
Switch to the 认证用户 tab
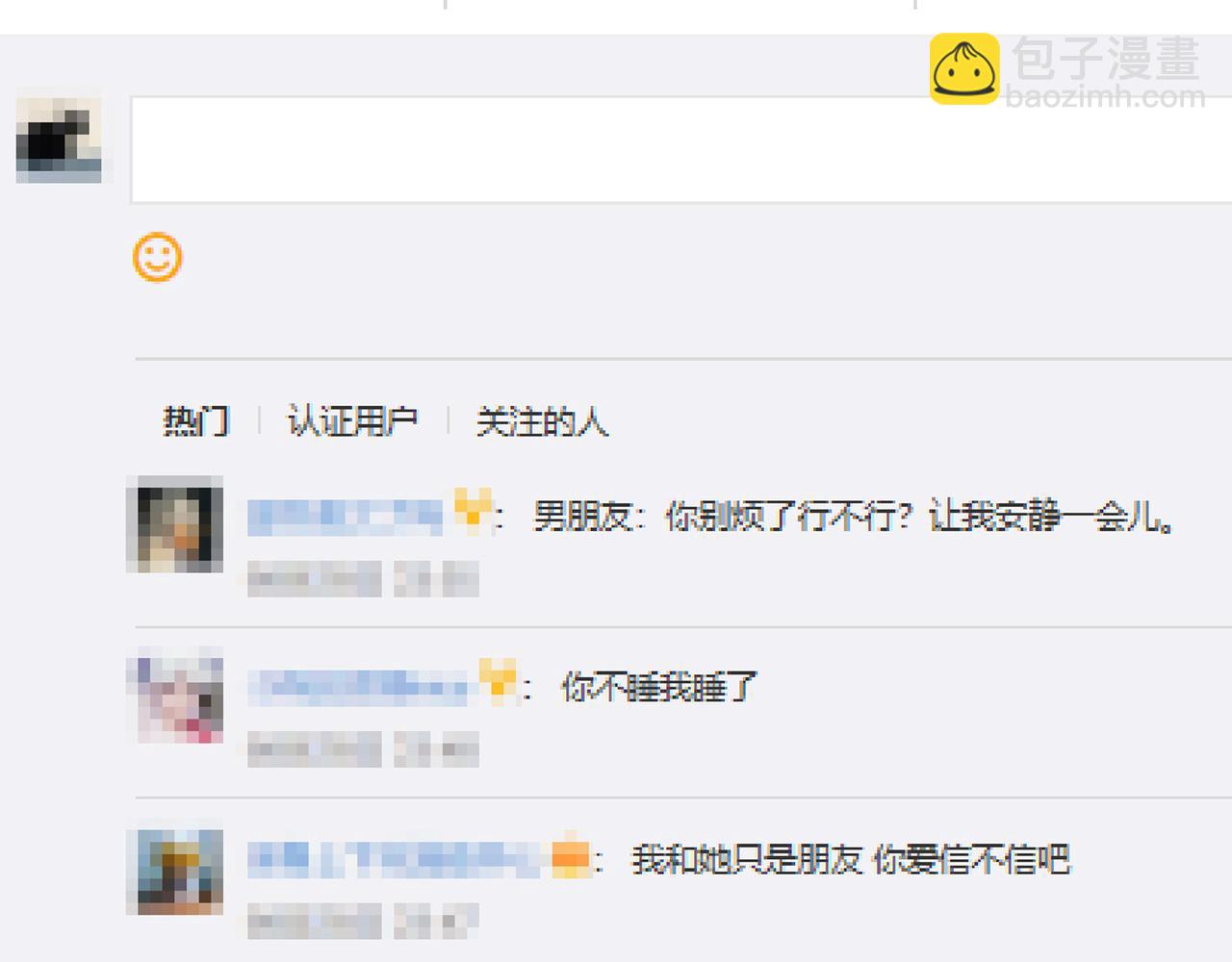click(x=352, y=420)
